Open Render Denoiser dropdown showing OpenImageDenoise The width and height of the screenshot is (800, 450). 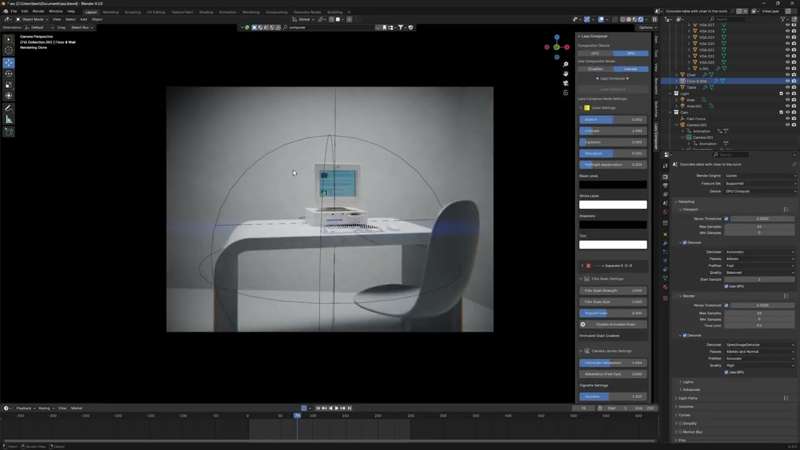760,345
